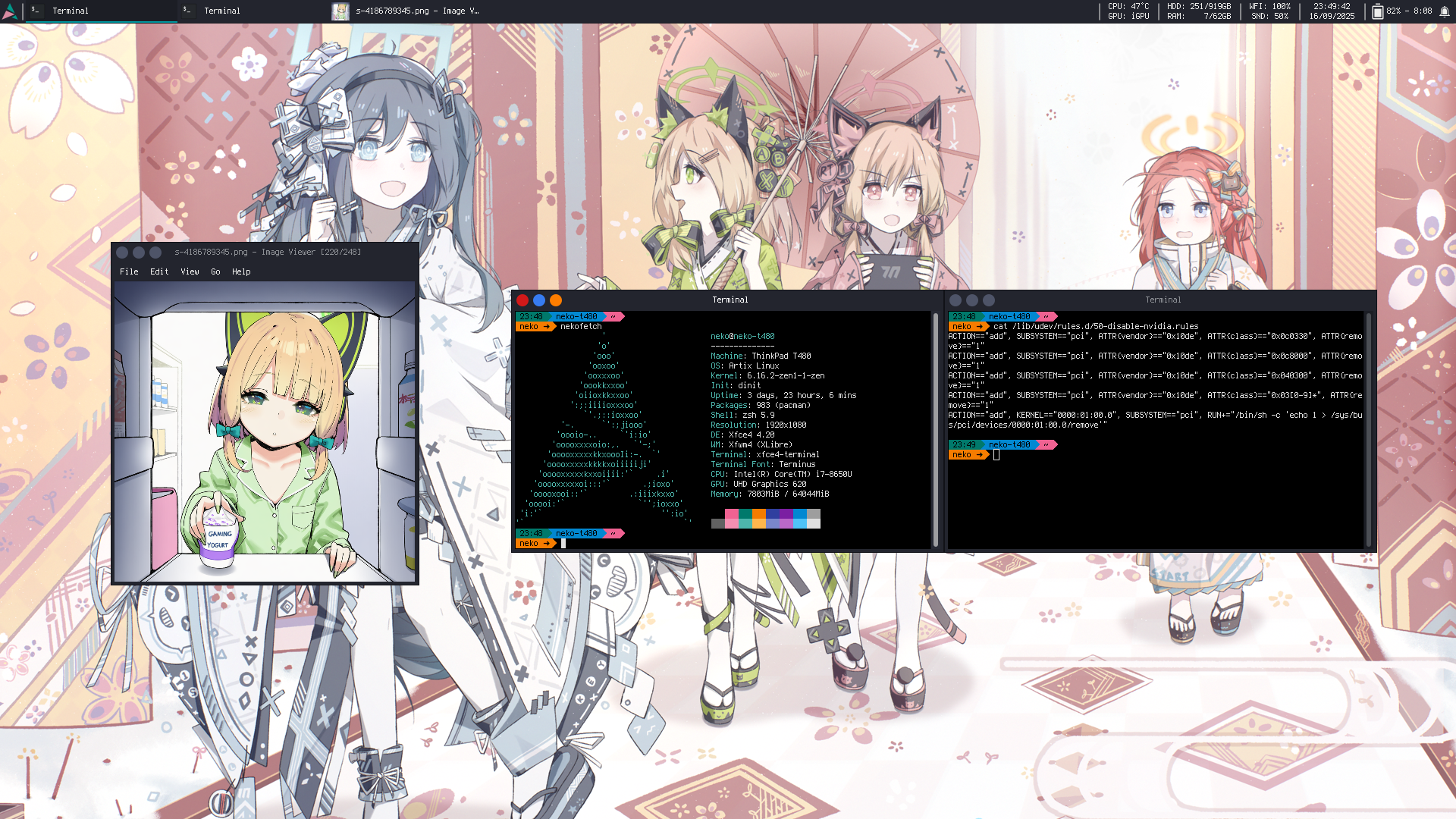Click the udev rule containing 0x0c0330

[x=1155, y=341]
